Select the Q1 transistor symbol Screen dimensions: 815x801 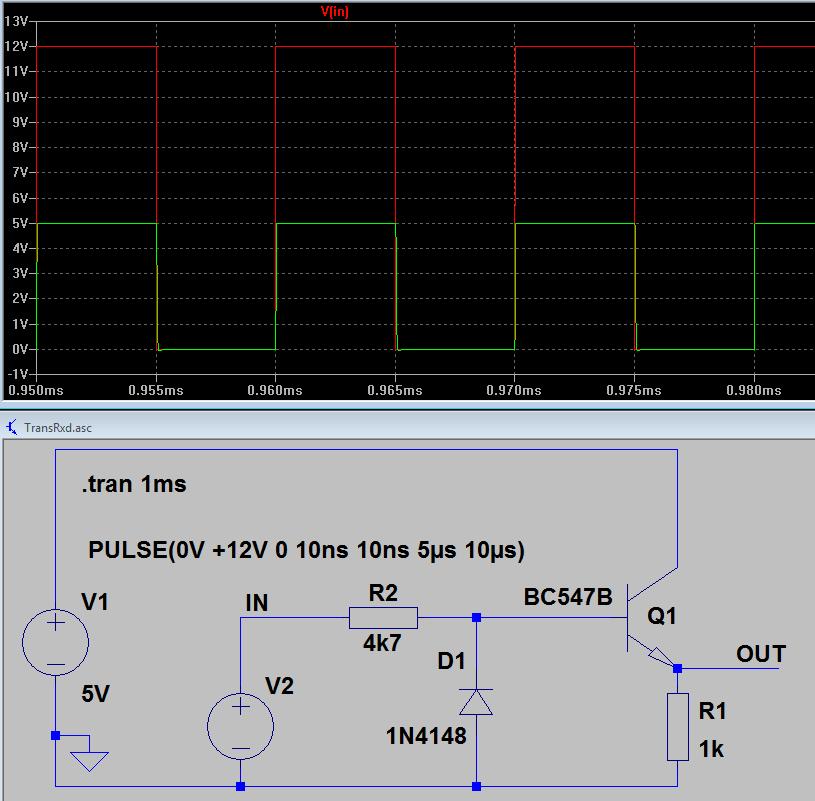coord(651,618)
